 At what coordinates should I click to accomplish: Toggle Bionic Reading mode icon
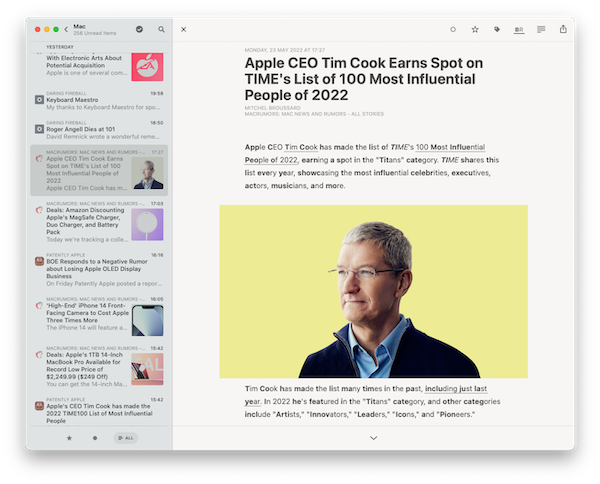[x=519, y=29]
